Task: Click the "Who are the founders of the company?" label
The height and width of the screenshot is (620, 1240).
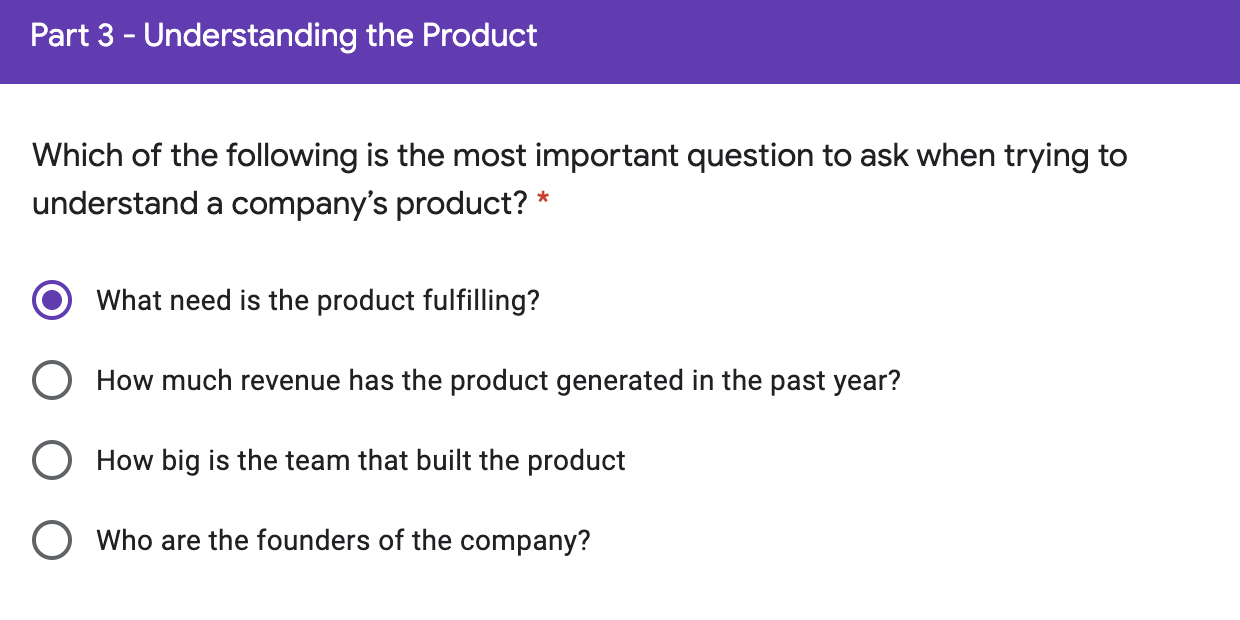Action: [x=343, y=541]
